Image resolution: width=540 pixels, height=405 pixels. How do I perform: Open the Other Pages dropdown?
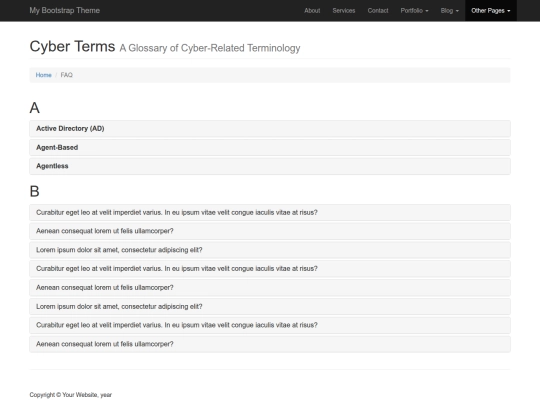point(491,11)
